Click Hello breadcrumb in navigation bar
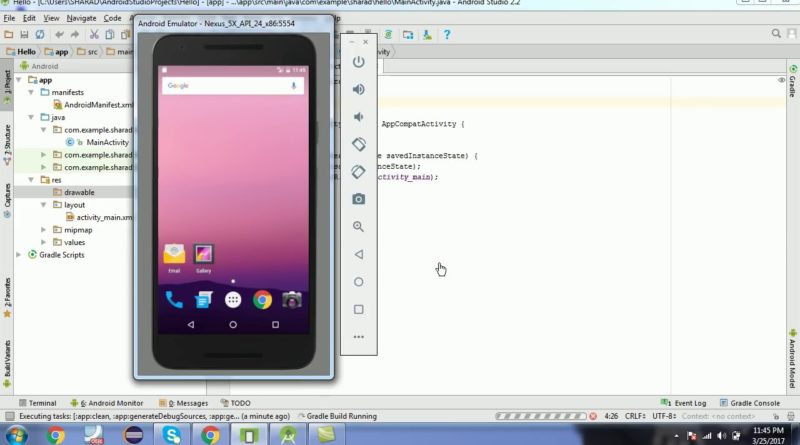This screenshot has width=800, height=445. pos(21,52)
